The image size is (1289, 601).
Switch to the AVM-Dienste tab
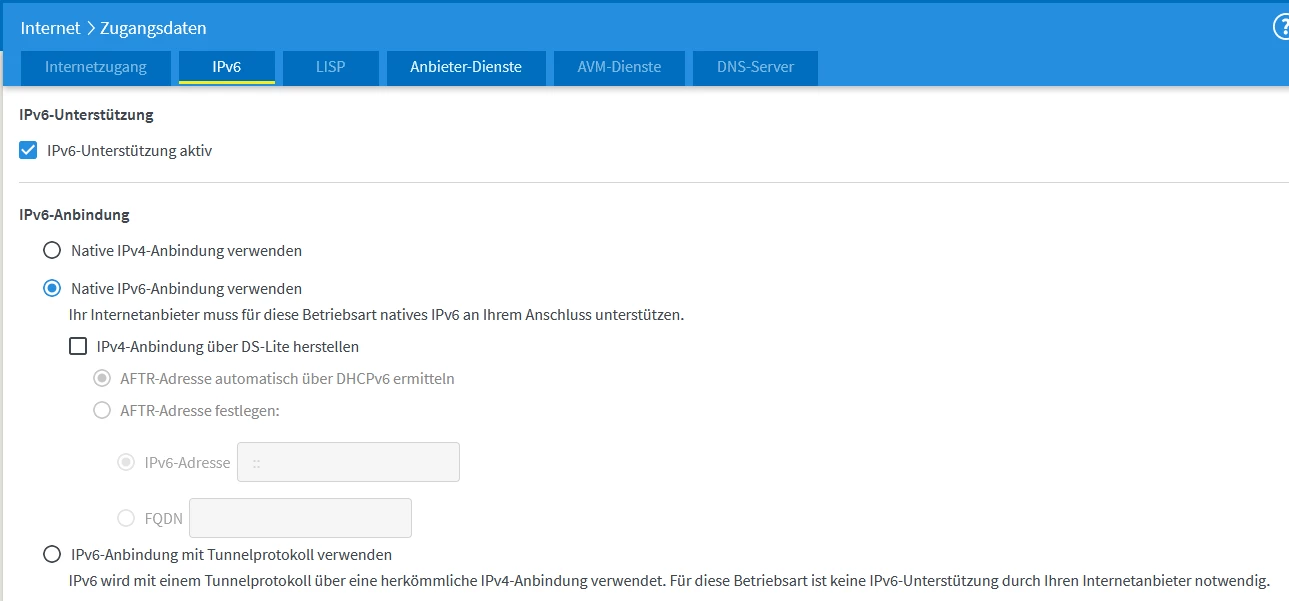619,67
